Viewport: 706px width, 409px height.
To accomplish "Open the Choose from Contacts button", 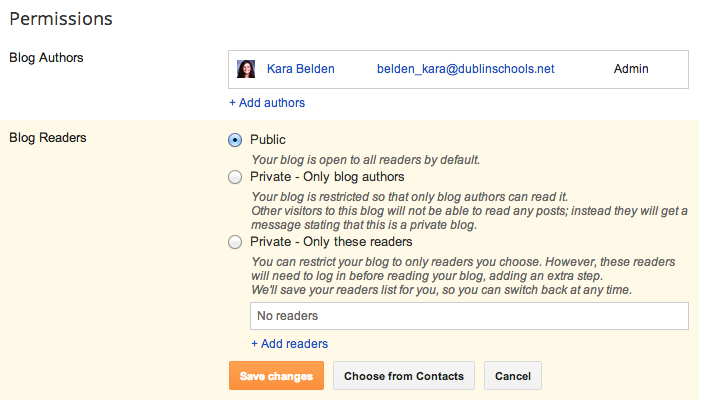I will [404, 376].
